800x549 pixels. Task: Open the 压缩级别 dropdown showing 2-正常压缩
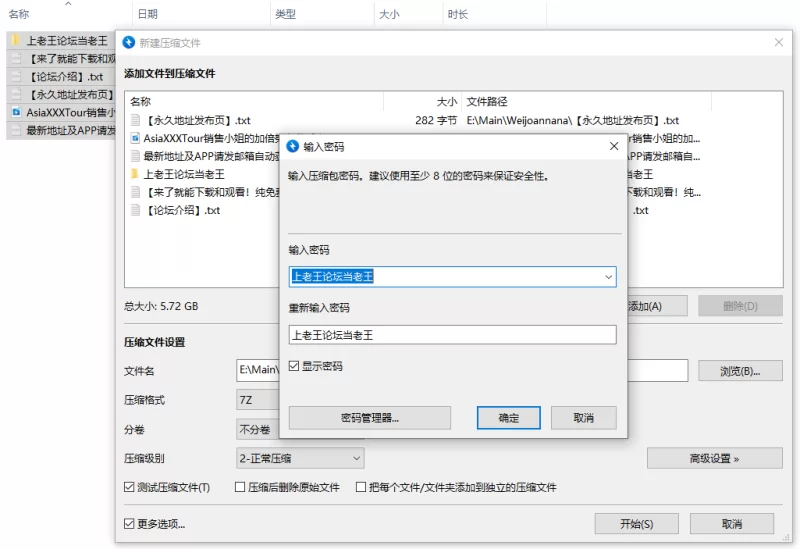coord(300,458)
